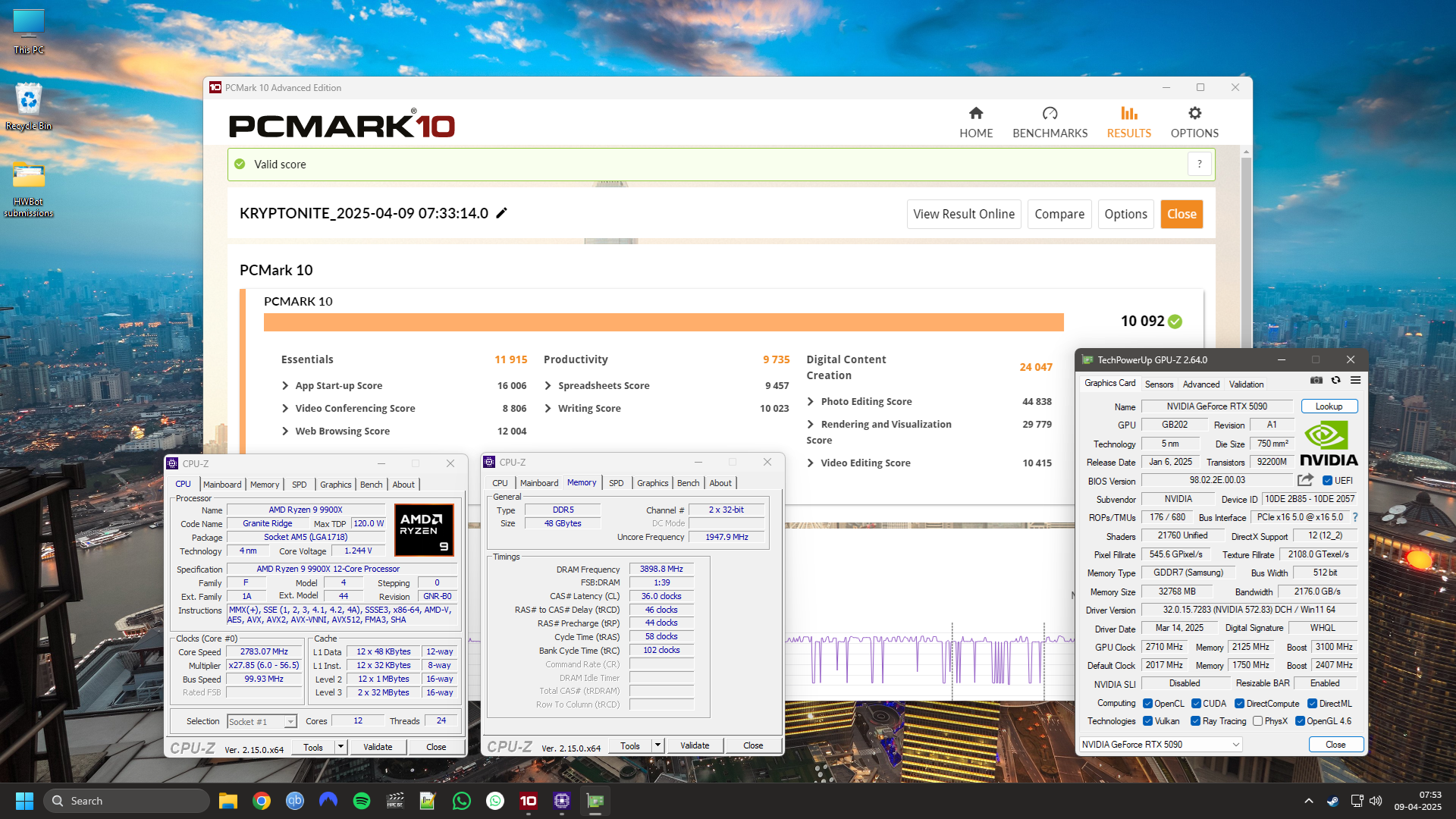Viewport: 1456px width, 819px height.
Task: Toggle the Ray Tracing checkbox
Action: tap(1196, 721)
